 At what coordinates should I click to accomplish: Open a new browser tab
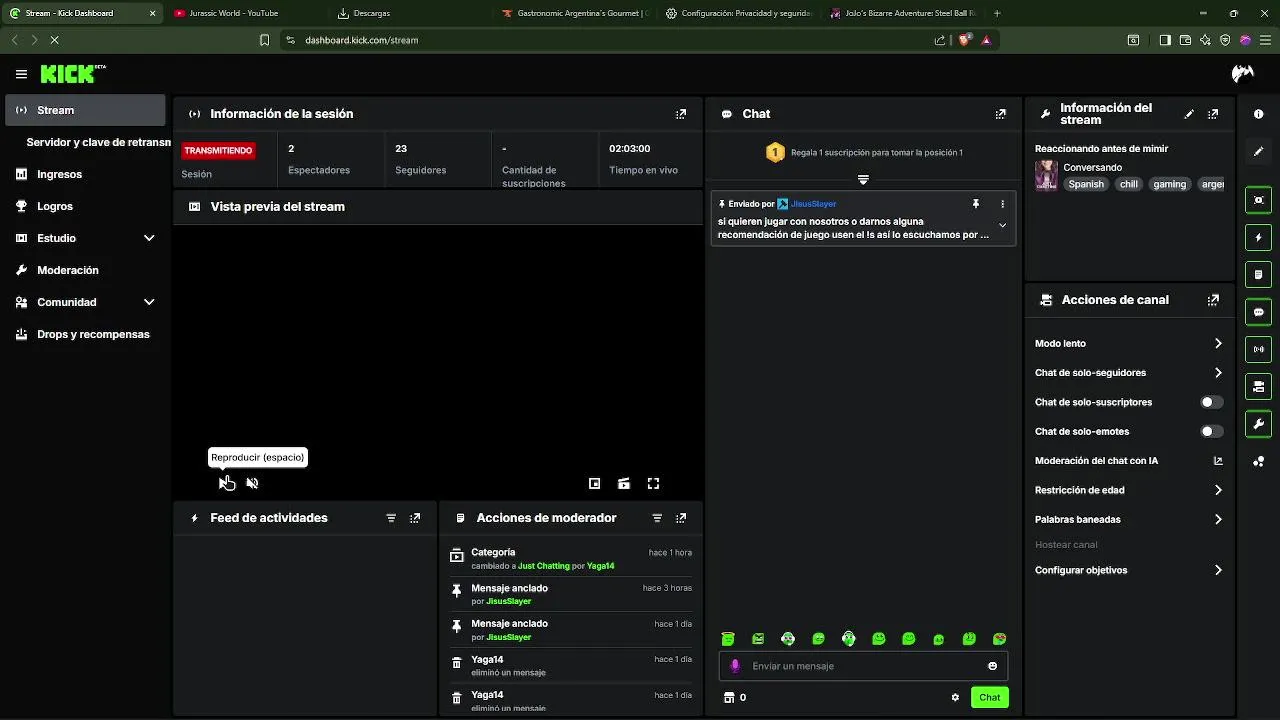(x=997, y=13)
